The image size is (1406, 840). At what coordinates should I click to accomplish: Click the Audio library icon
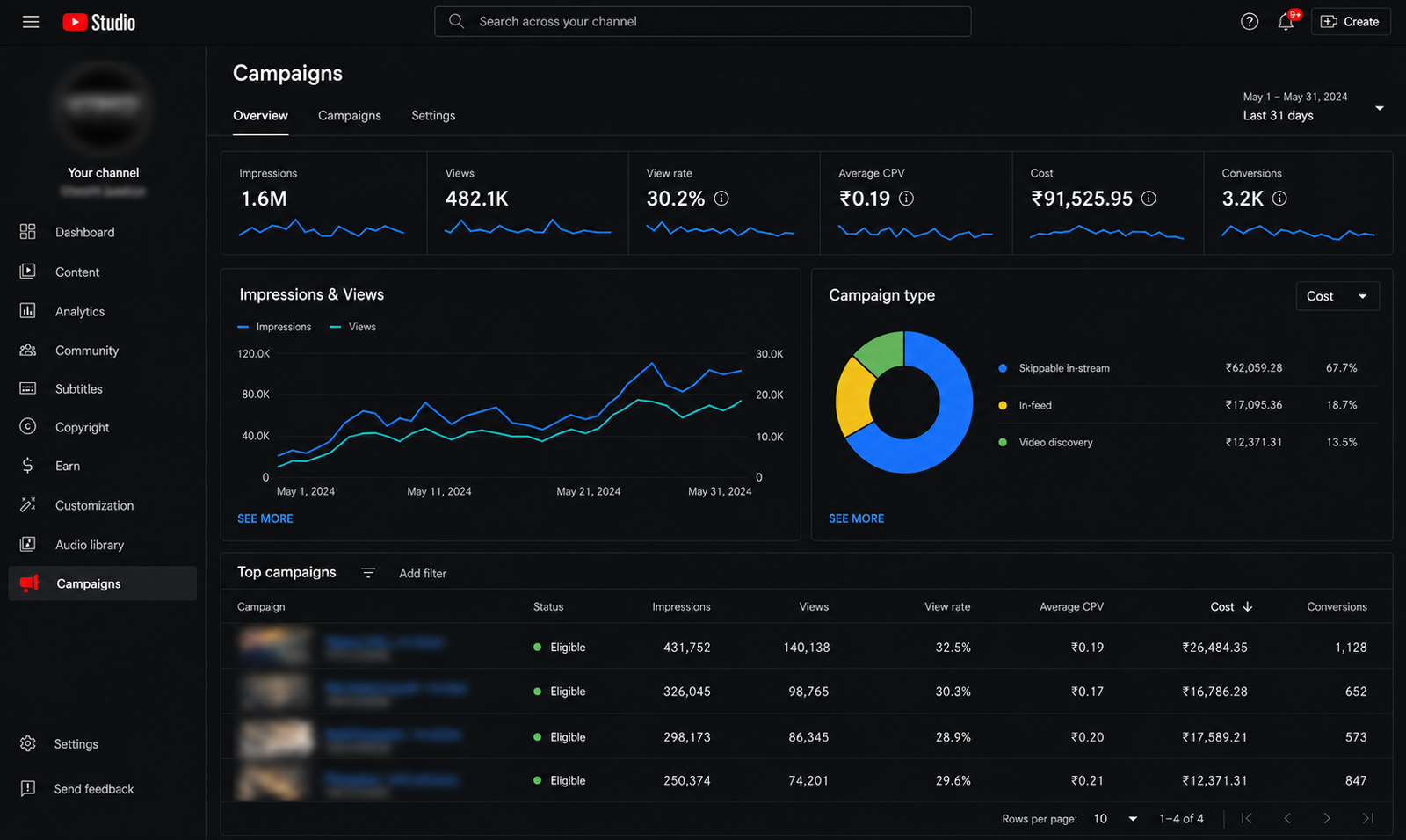28,545
